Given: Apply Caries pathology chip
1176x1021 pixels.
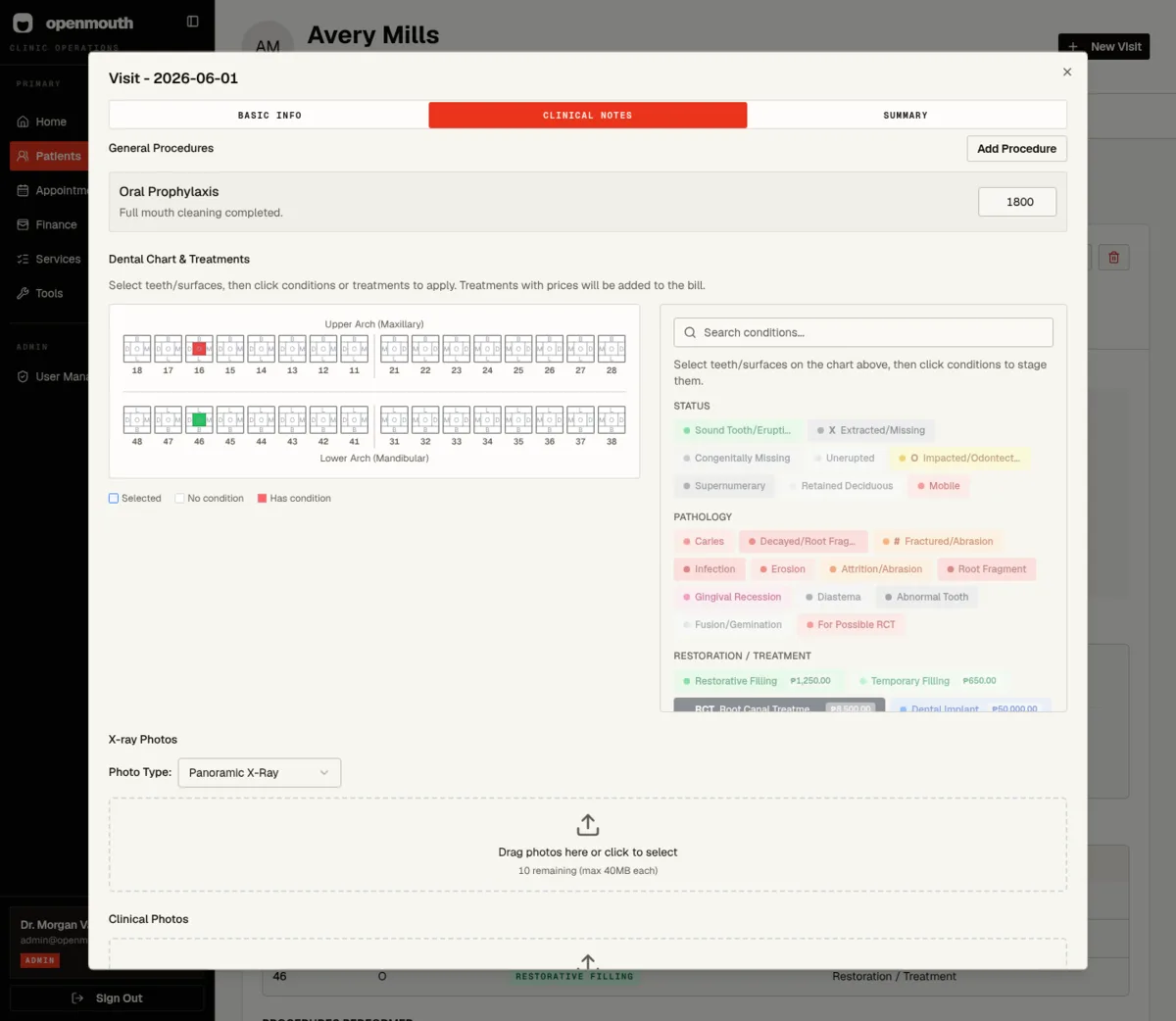Looking at the screenshot, I should coord(704,541).
